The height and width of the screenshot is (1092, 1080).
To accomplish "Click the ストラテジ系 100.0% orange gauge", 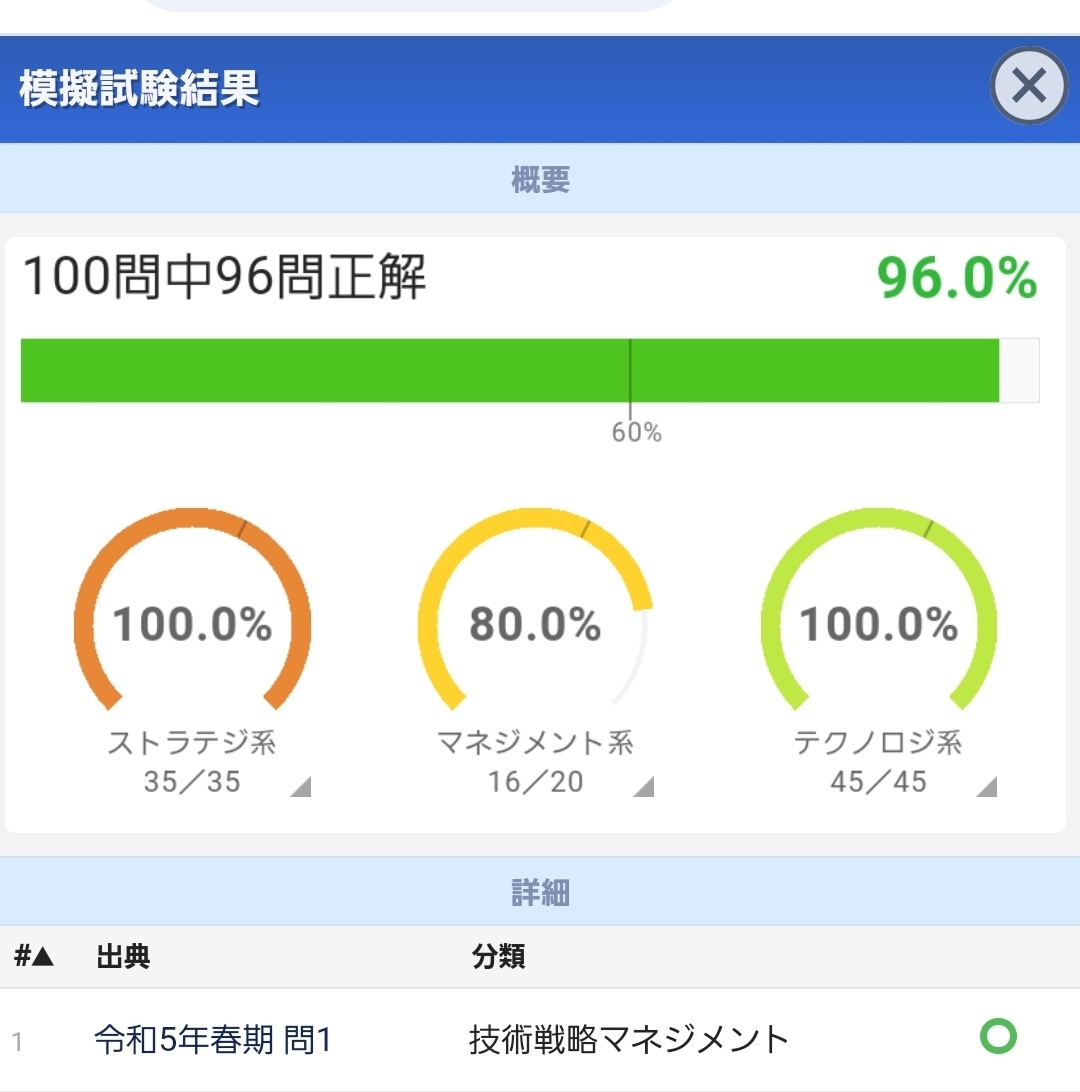I will (x=192, y=610).
